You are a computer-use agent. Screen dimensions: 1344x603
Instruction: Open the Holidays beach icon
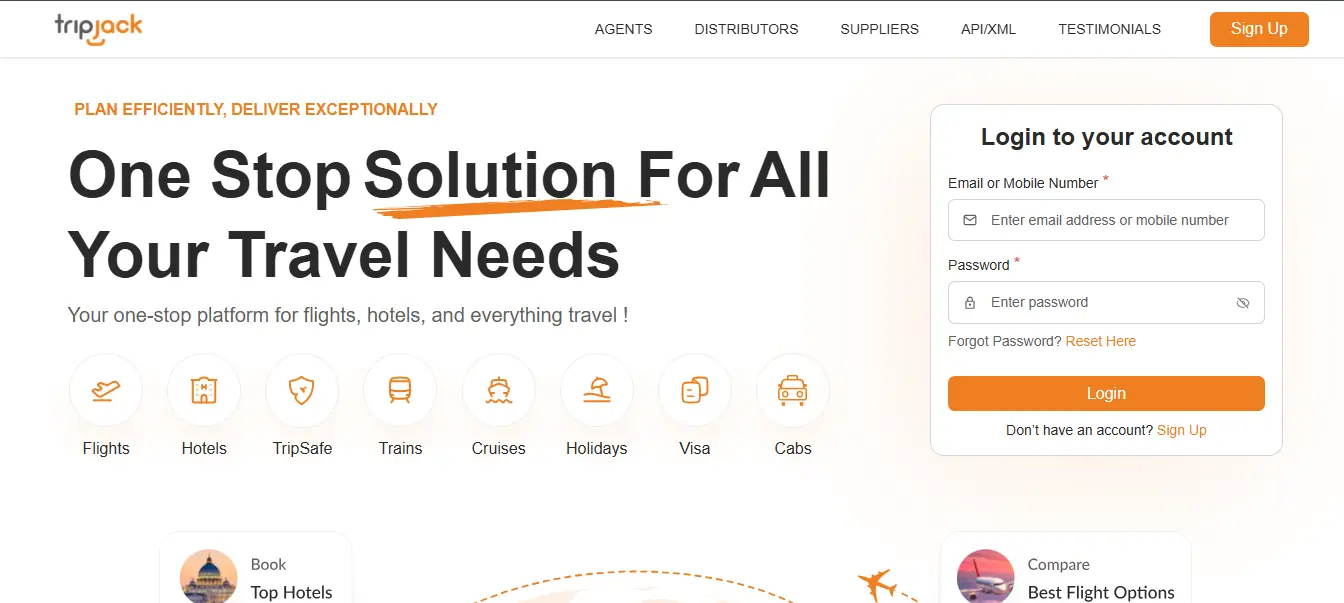[x=597, y=390]
